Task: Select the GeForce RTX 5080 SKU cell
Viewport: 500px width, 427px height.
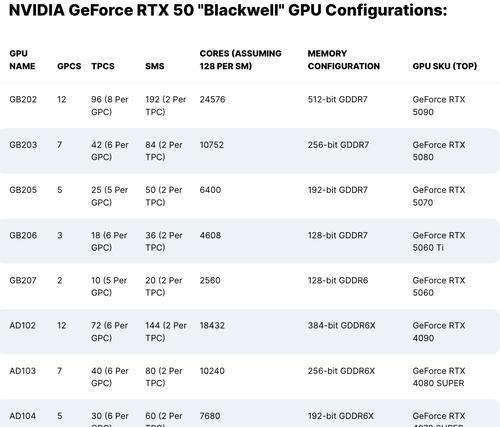Action: click(439, 151)
